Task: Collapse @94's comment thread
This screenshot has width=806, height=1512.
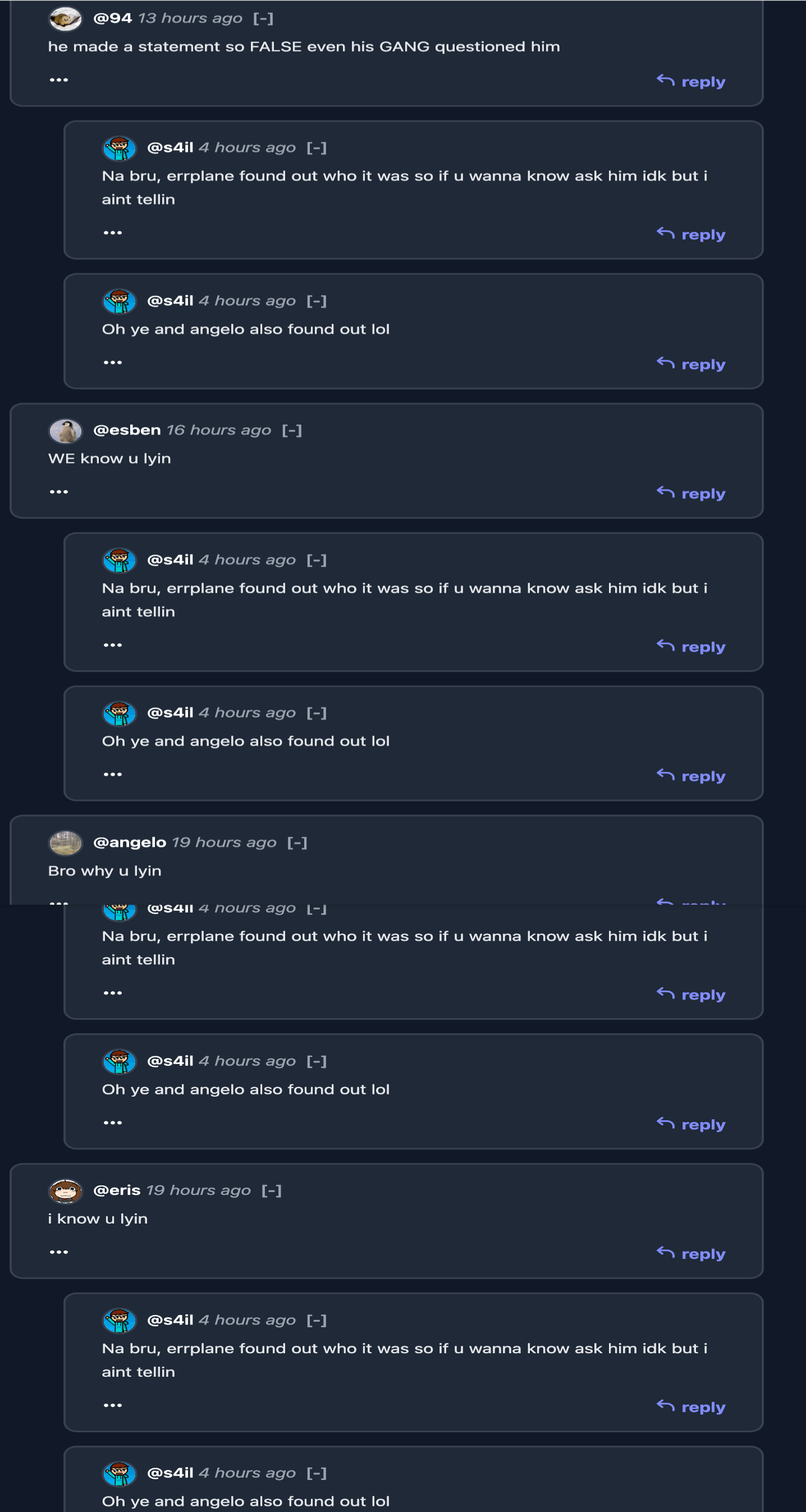Action: [263, 19]
